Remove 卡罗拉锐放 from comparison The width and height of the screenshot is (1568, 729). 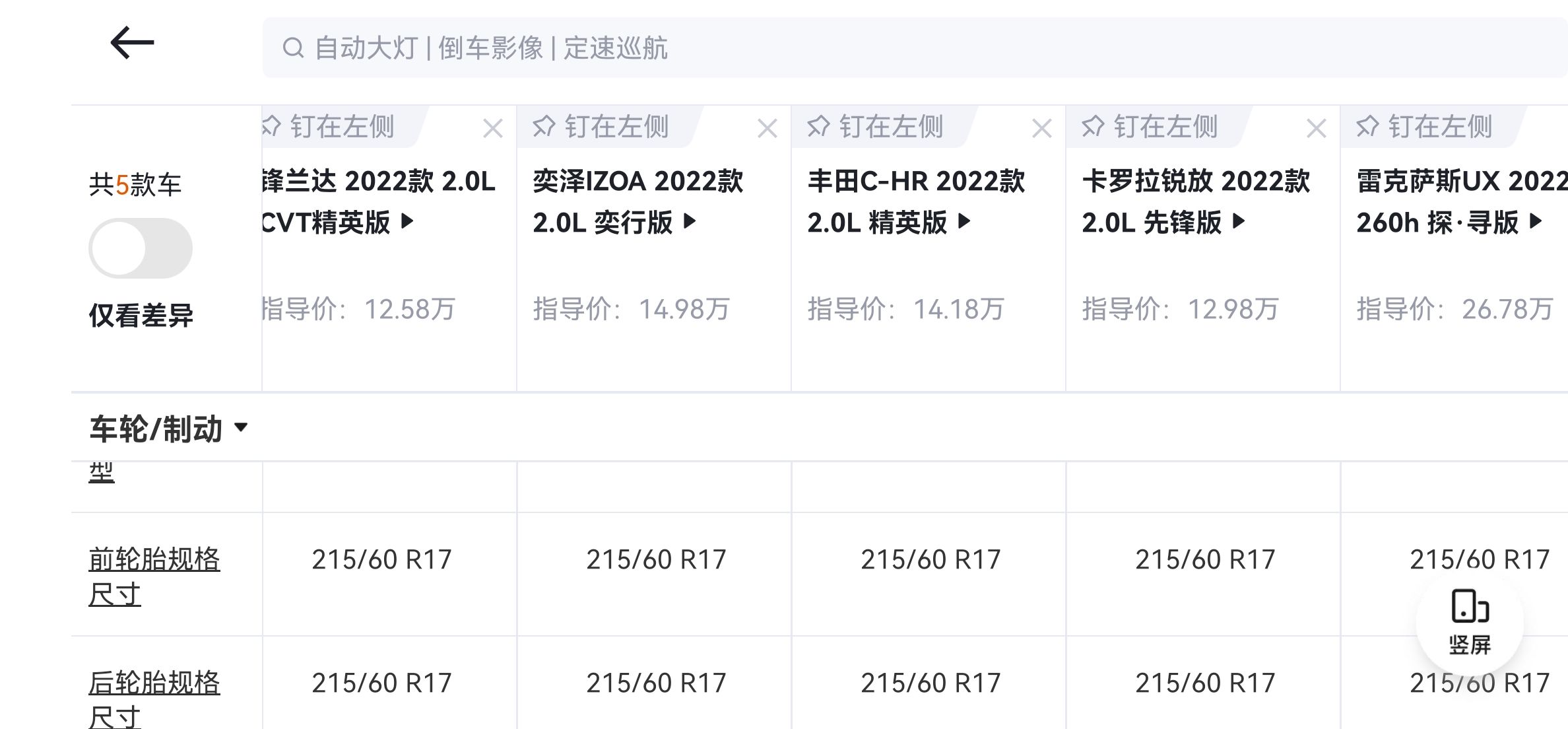[x=1317, y=128]
